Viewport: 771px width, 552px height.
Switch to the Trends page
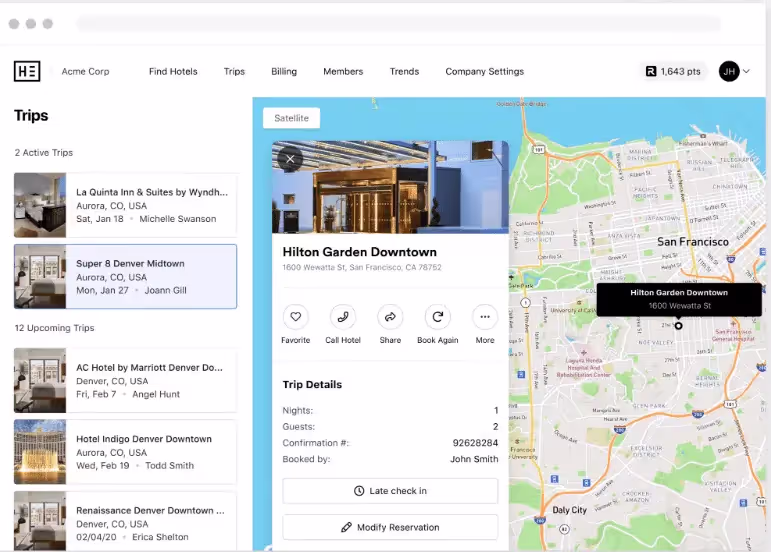click(x=404, y=71)
